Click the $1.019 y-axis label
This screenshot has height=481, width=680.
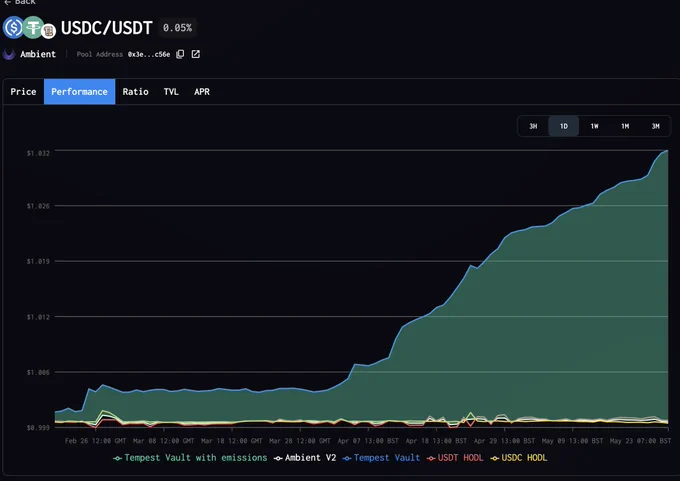pos(38,261)
